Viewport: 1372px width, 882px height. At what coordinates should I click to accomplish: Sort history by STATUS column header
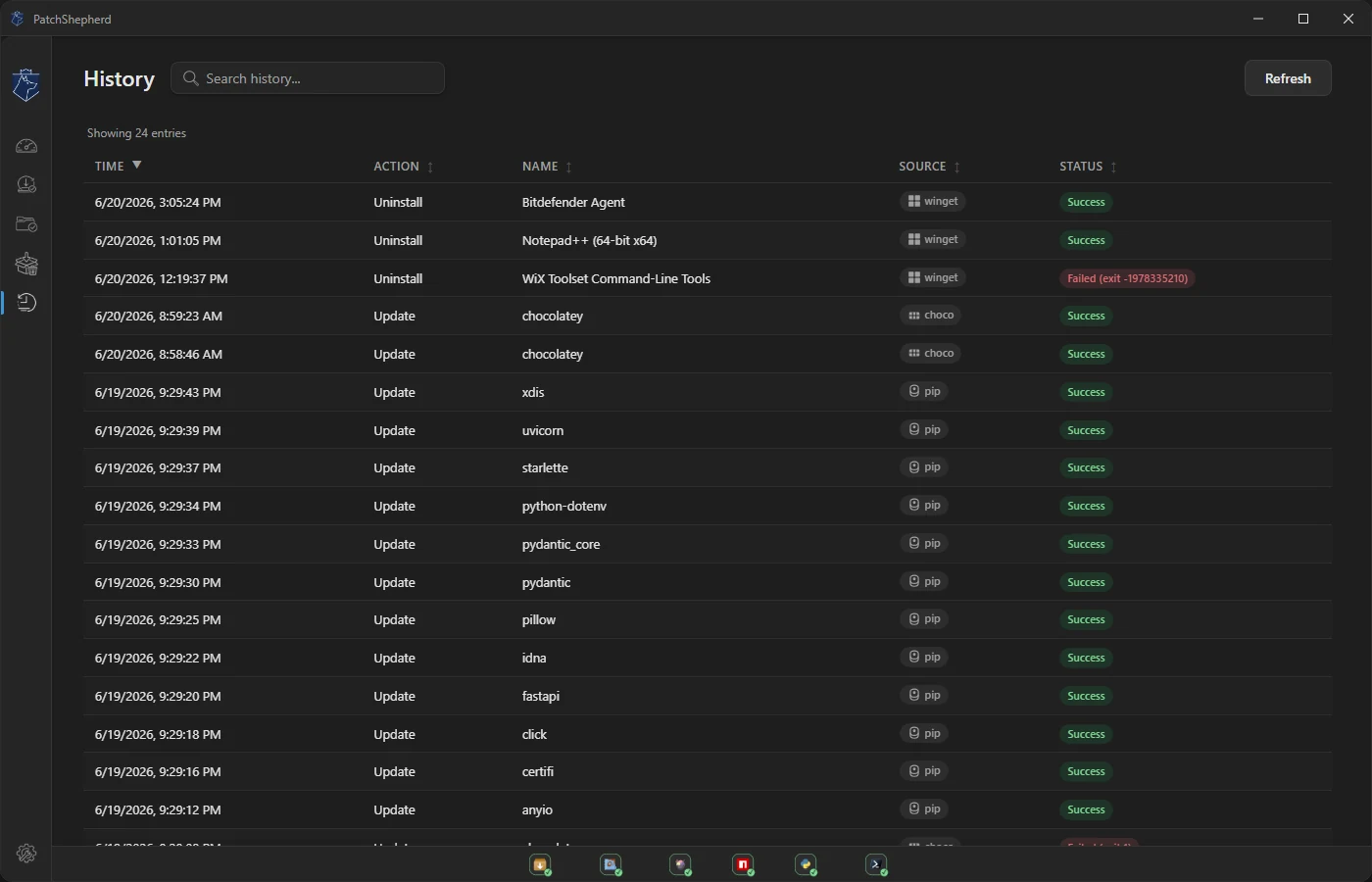click(1088, 167)
